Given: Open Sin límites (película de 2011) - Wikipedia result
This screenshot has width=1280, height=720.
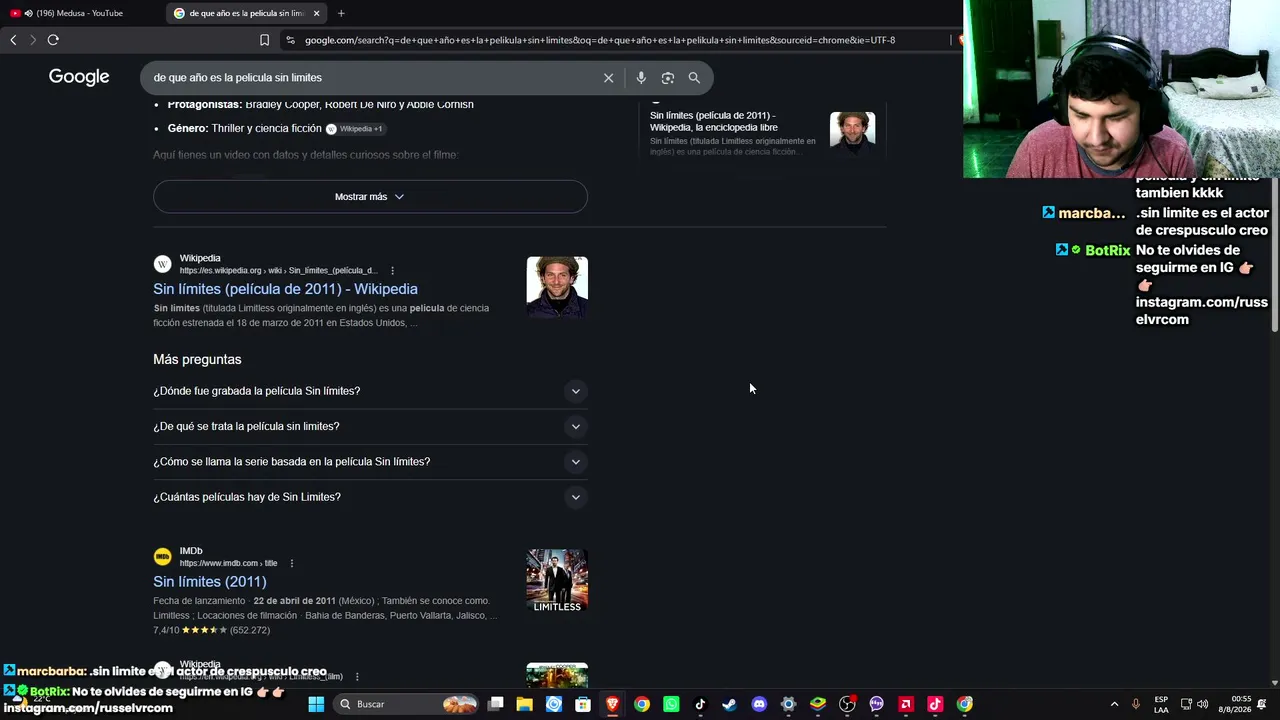Looking at the screenshot, I should tap(285, 289).
